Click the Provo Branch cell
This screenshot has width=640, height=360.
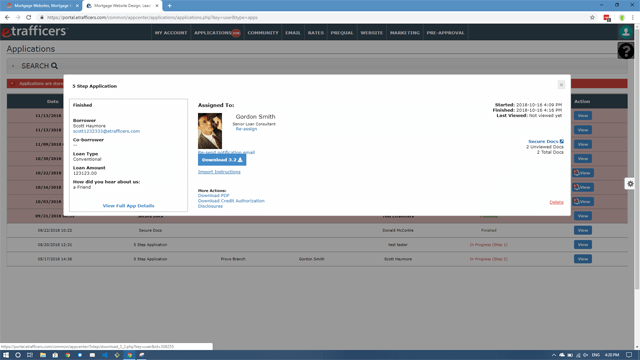pyautogui.click(x=233, y=259)
